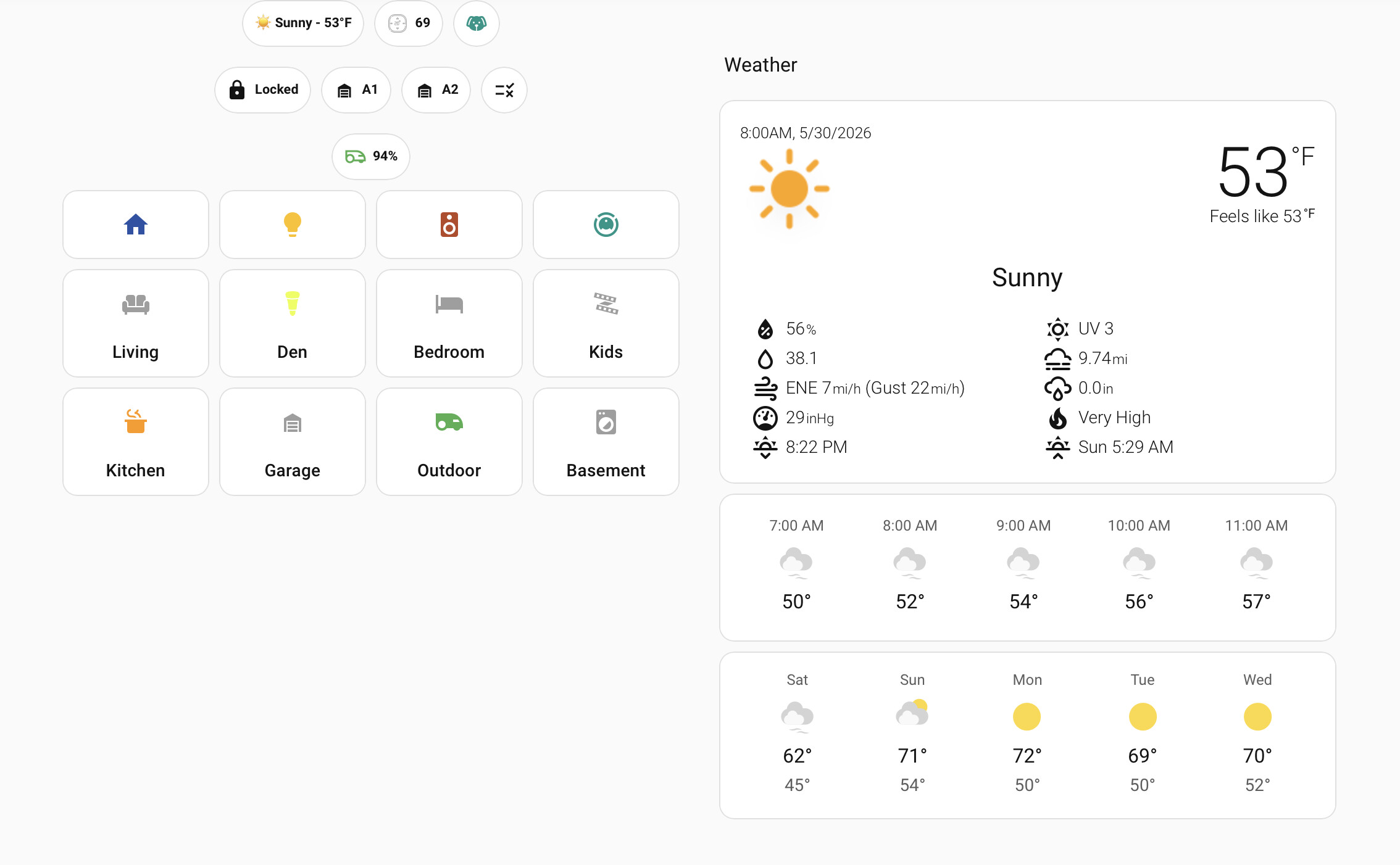Image resolution: width=1400 pixels, height=865 pixels.
Task: Click the precipitation 0.0 in reading
Action: 1096,388
